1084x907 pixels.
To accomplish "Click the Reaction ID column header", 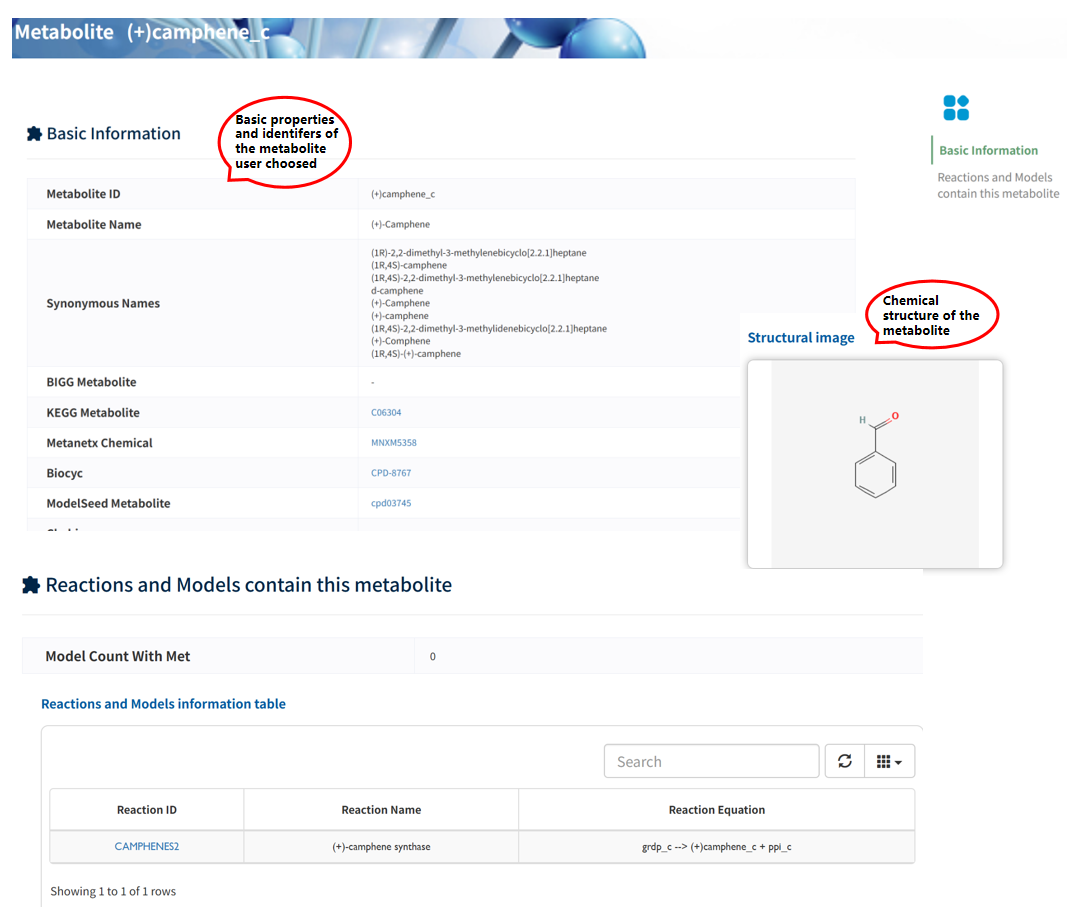I will [147, 810].
